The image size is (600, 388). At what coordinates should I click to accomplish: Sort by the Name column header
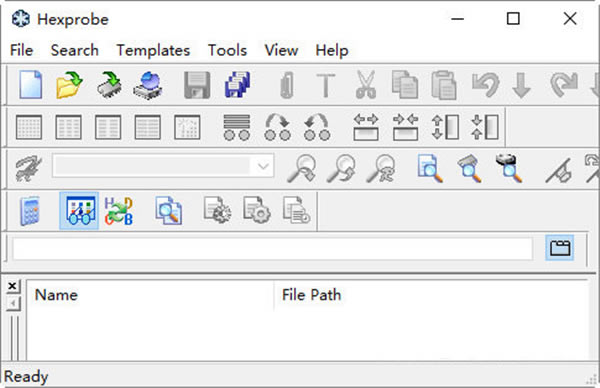[150, 295]
